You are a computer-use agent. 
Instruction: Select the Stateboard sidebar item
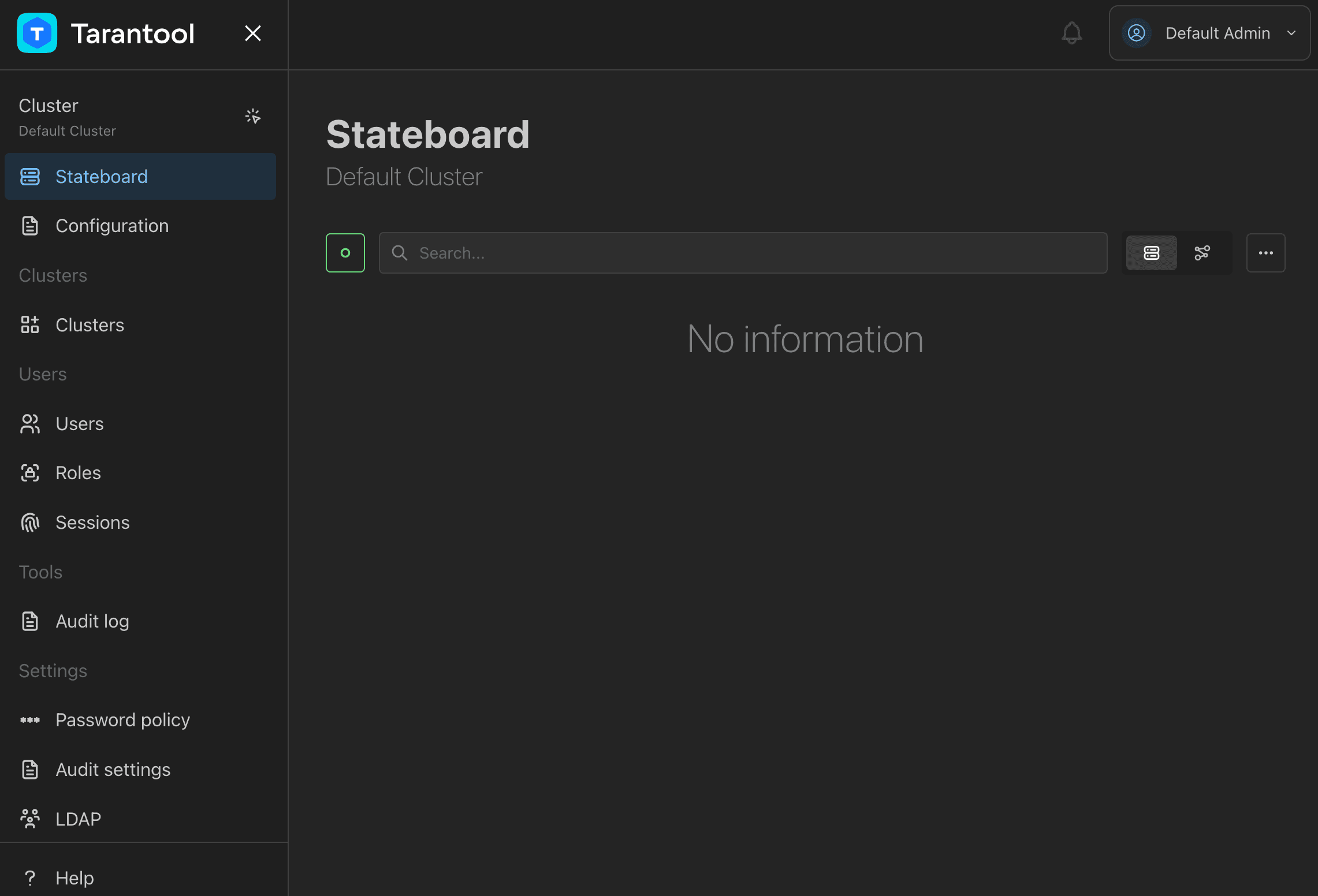pos(140,177)
